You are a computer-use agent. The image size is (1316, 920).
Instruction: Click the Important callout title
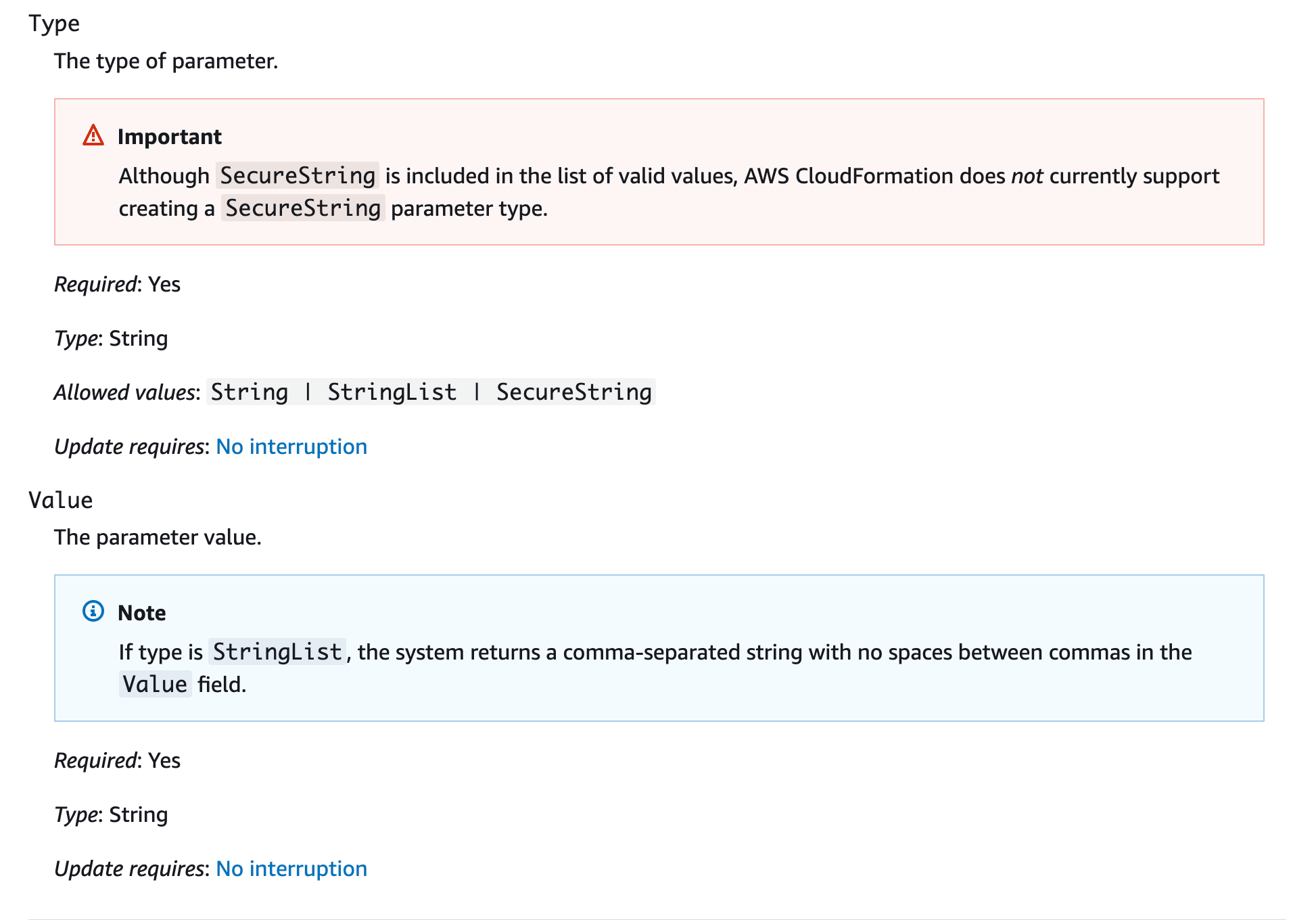pyautogui.click(x=169, y=137)
